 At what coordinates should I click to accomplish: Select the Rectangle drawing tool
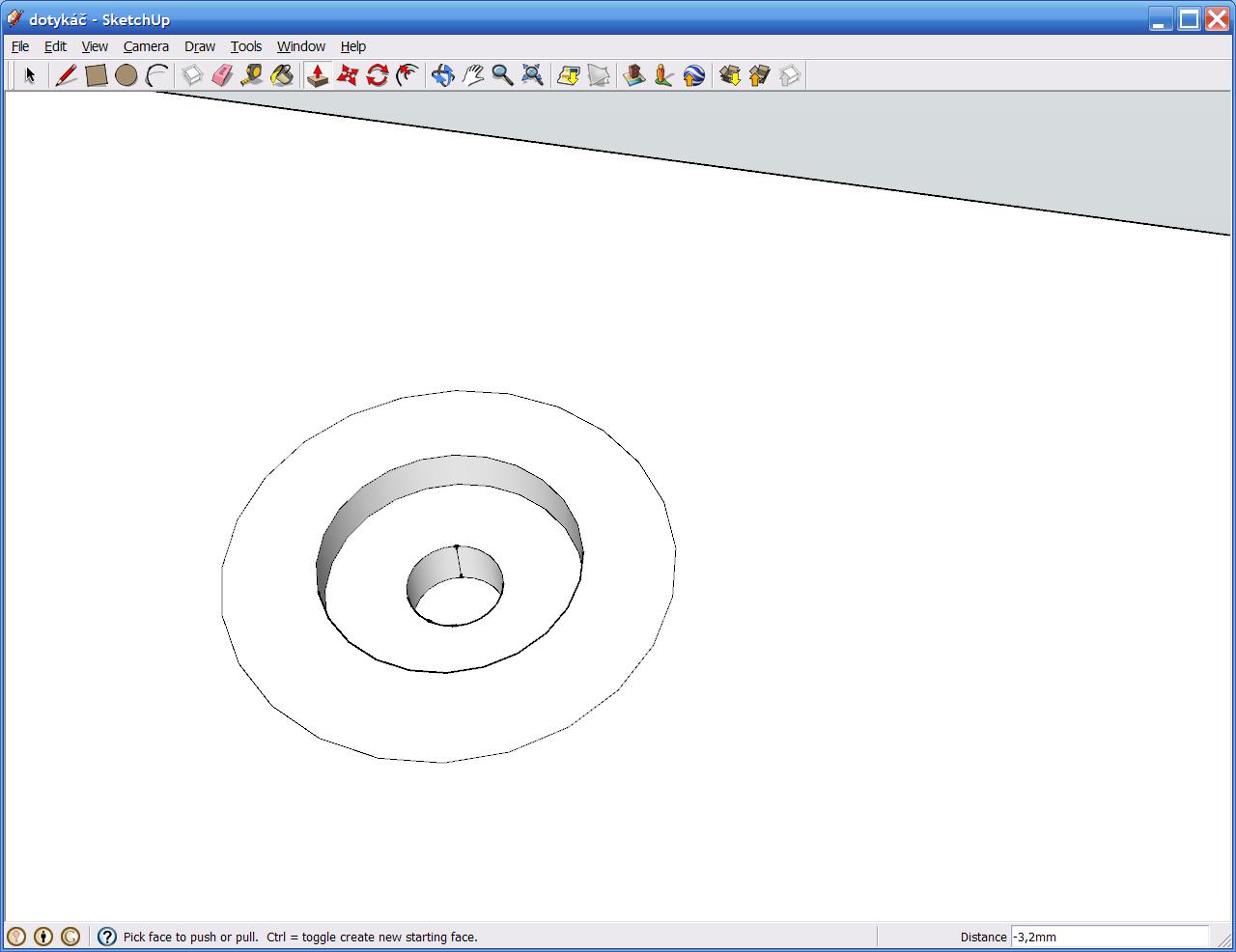(96, 75)
